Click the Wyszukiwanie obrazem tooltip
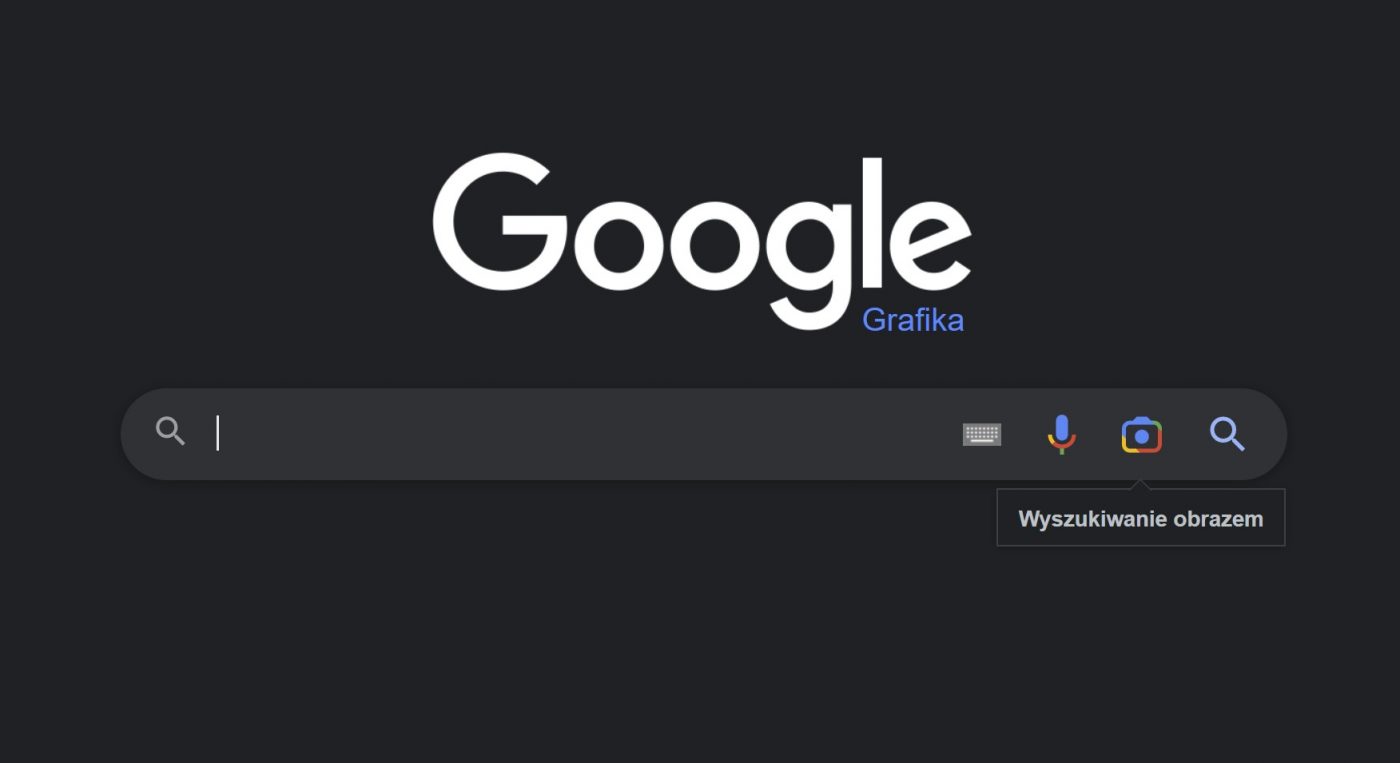This screenshot has height=763, width=1400. coord(1141,519)
